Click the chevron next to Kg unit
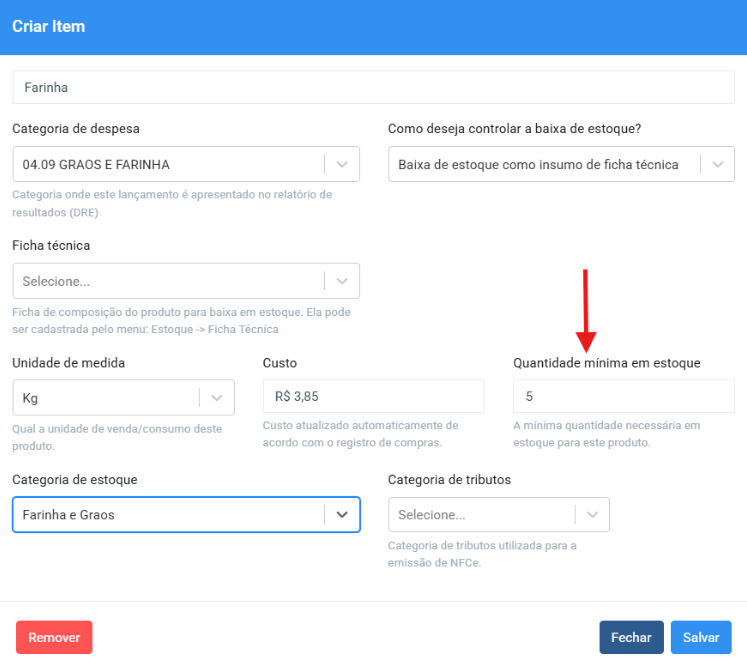Image resolution: width=747 pixels, height=670 pixels. 217,397
